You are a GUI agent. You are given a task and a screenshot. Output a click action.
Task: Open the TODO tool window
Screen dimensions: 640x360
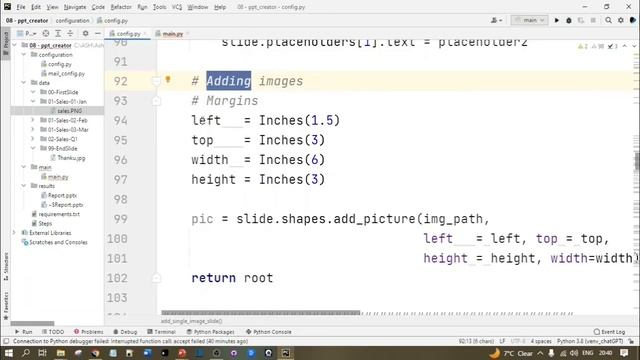pos(53,332)
